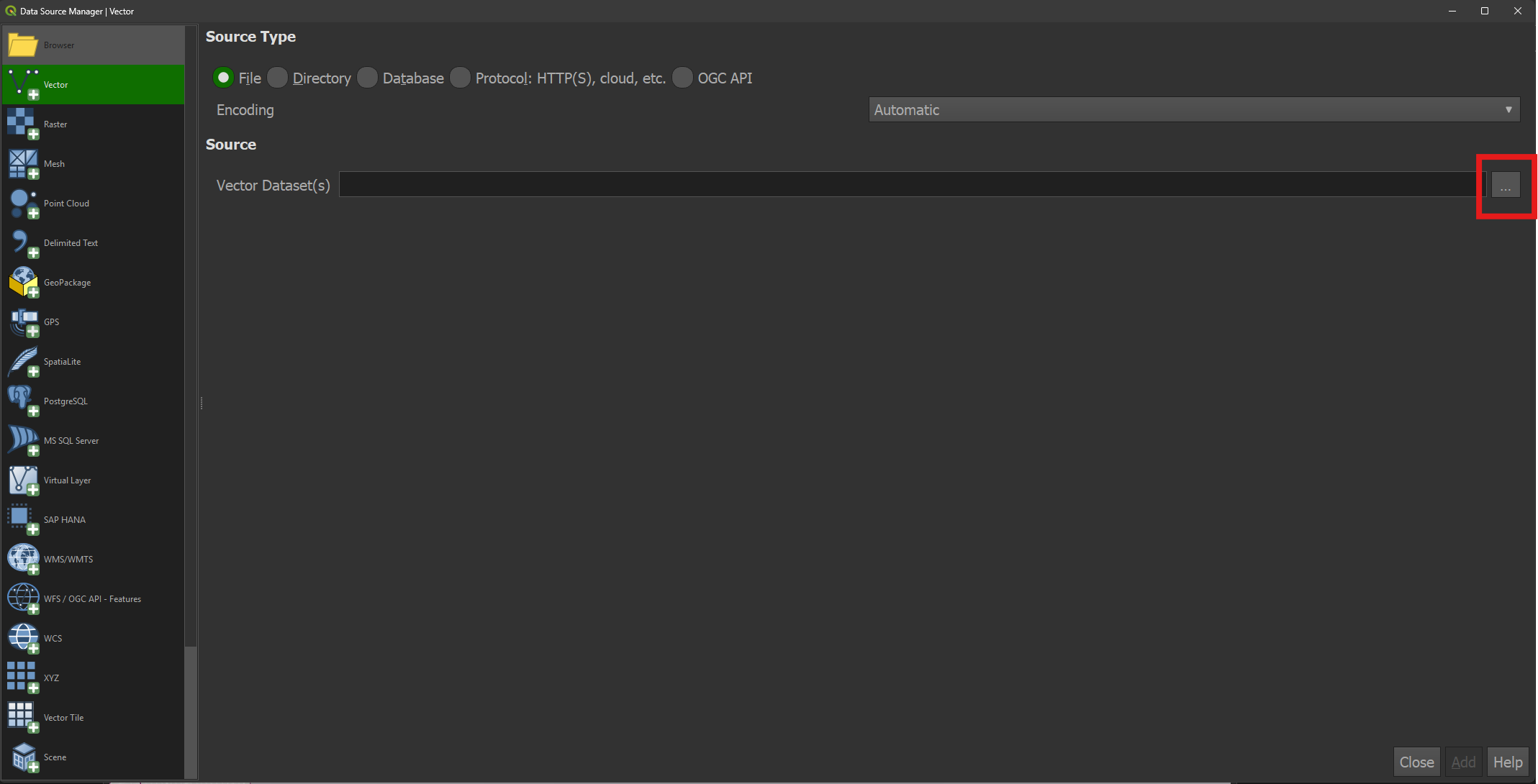
Task: Open the Encoding Automatic dropdown
Action: [x=1194, y=110]
